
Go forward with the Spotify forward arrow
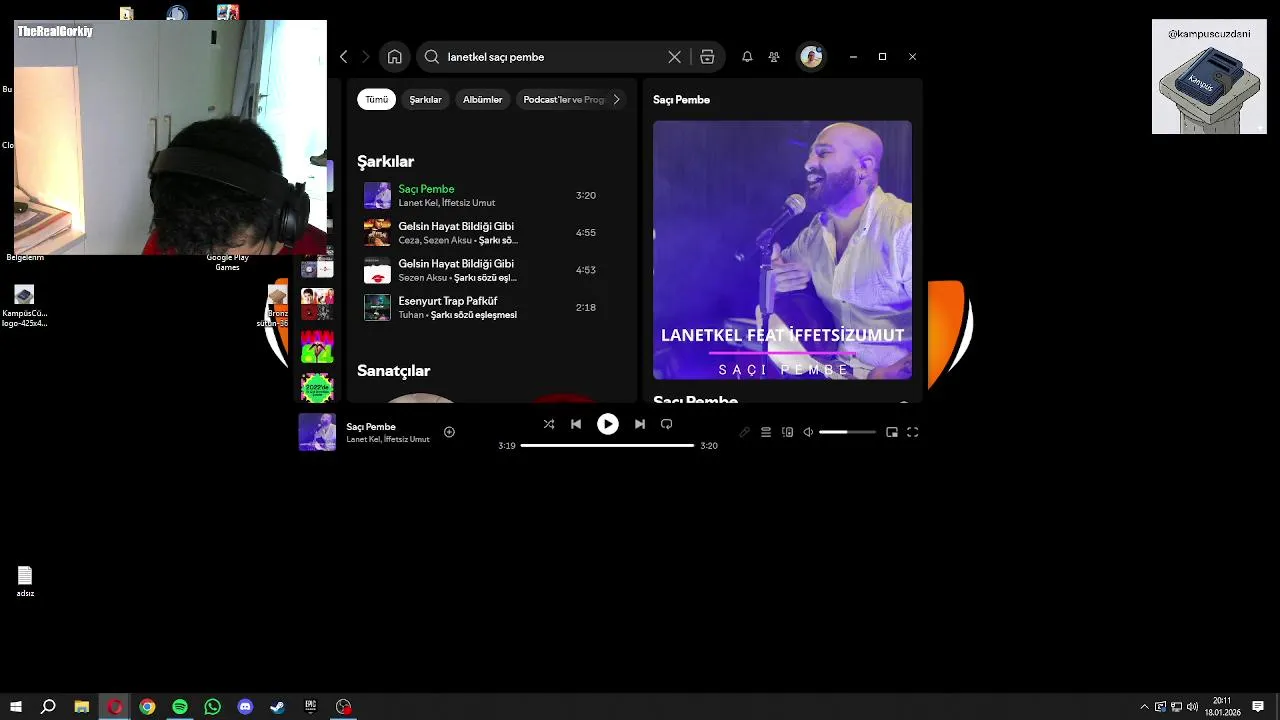tap(365, 57)
